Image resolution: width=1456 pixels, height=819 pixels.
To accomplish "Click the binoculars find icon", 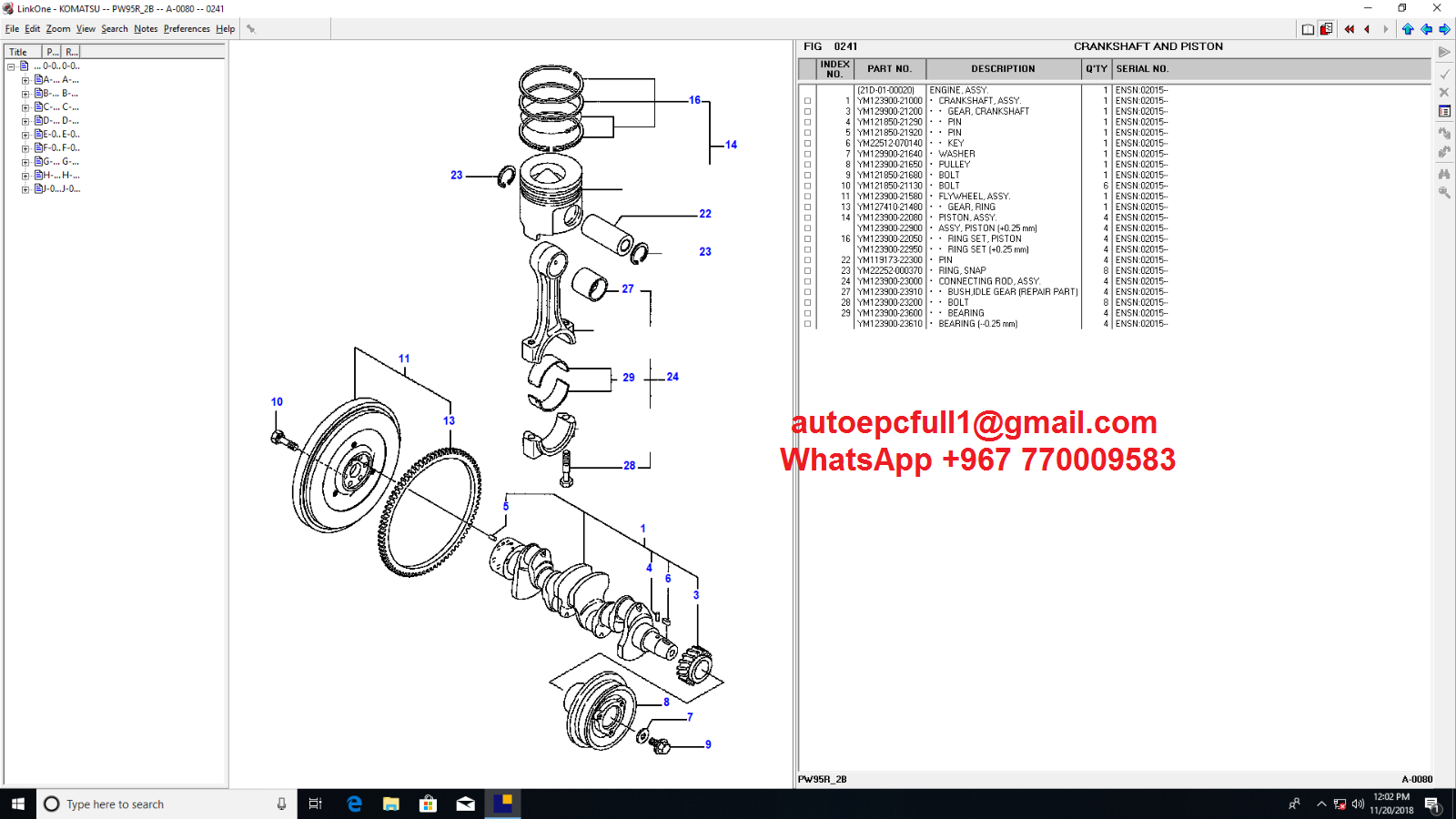I will tap(1444, 173).
